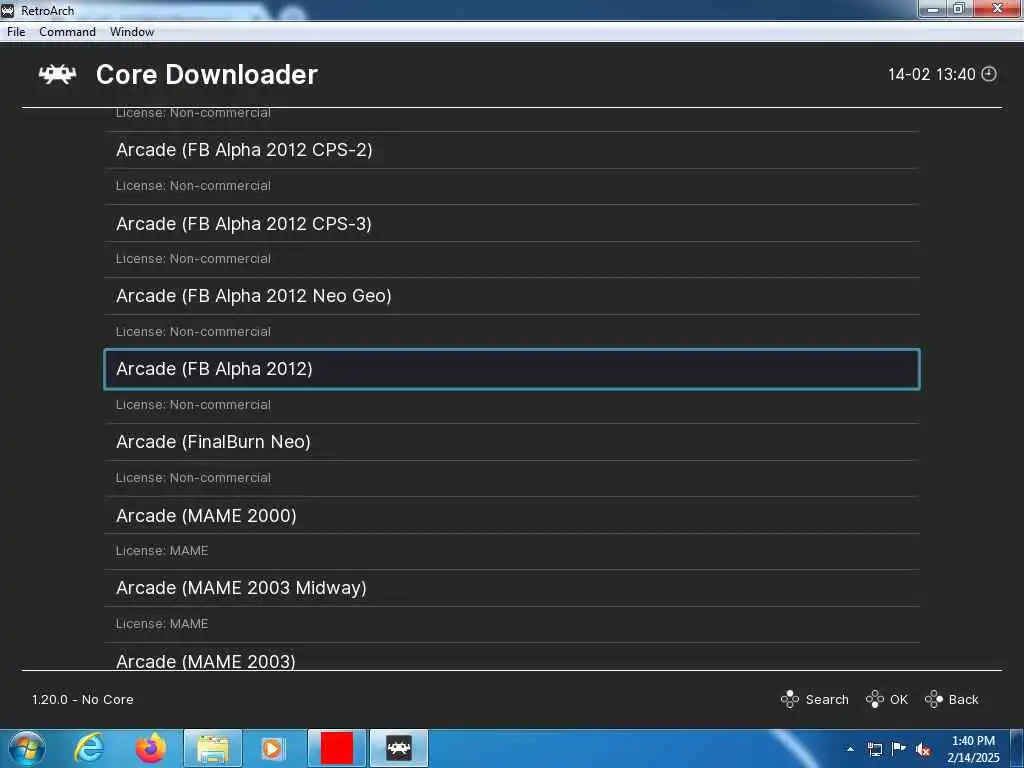Click the 14-02 13:40 header time
Image resolution: width=1024 pixels, height=768 pixels.
tap(932, 74)
